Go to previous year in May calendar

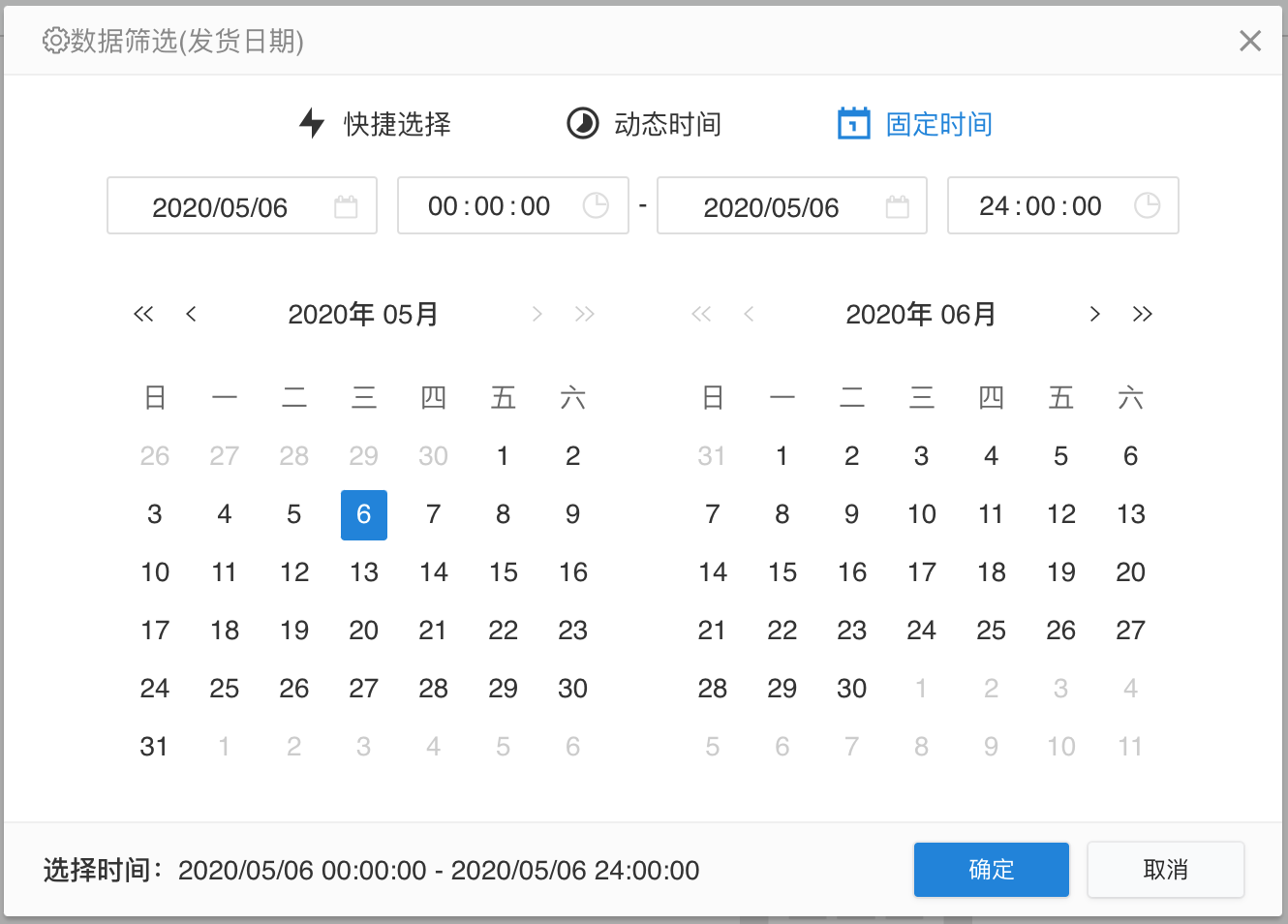click(143, 314)
